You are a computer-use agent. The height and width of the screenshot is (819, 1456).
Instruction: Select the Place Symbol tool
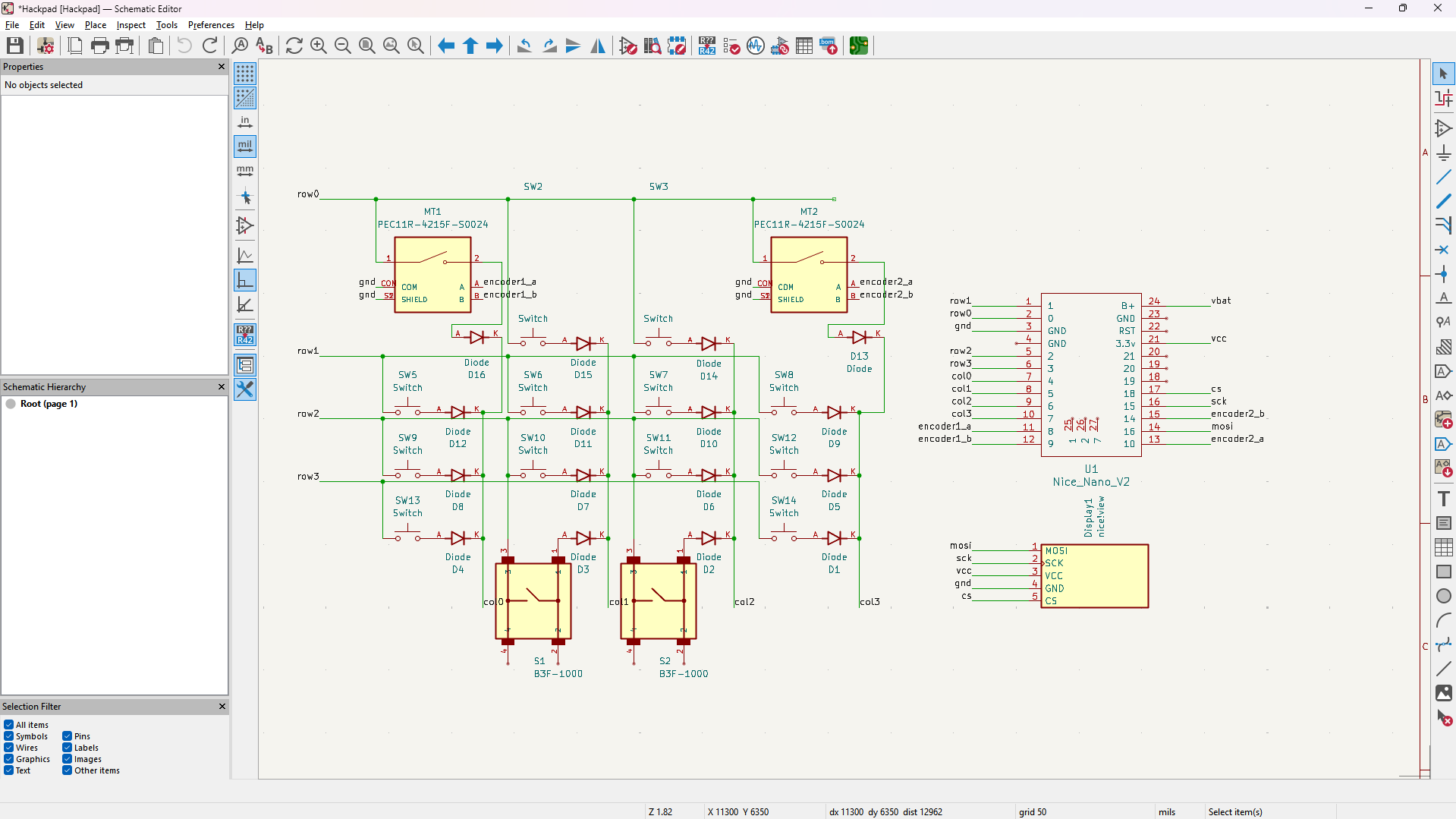point(1444,128)
